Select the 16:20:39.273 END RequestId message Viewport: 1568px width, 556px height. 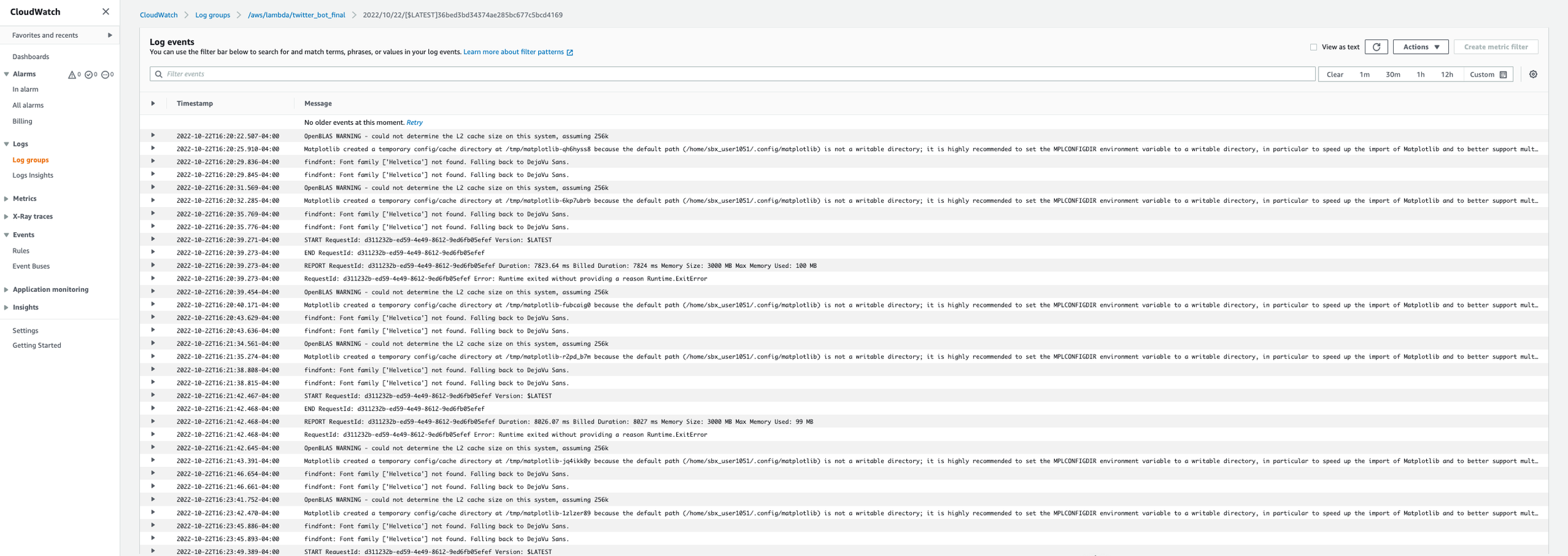[394, 253]
